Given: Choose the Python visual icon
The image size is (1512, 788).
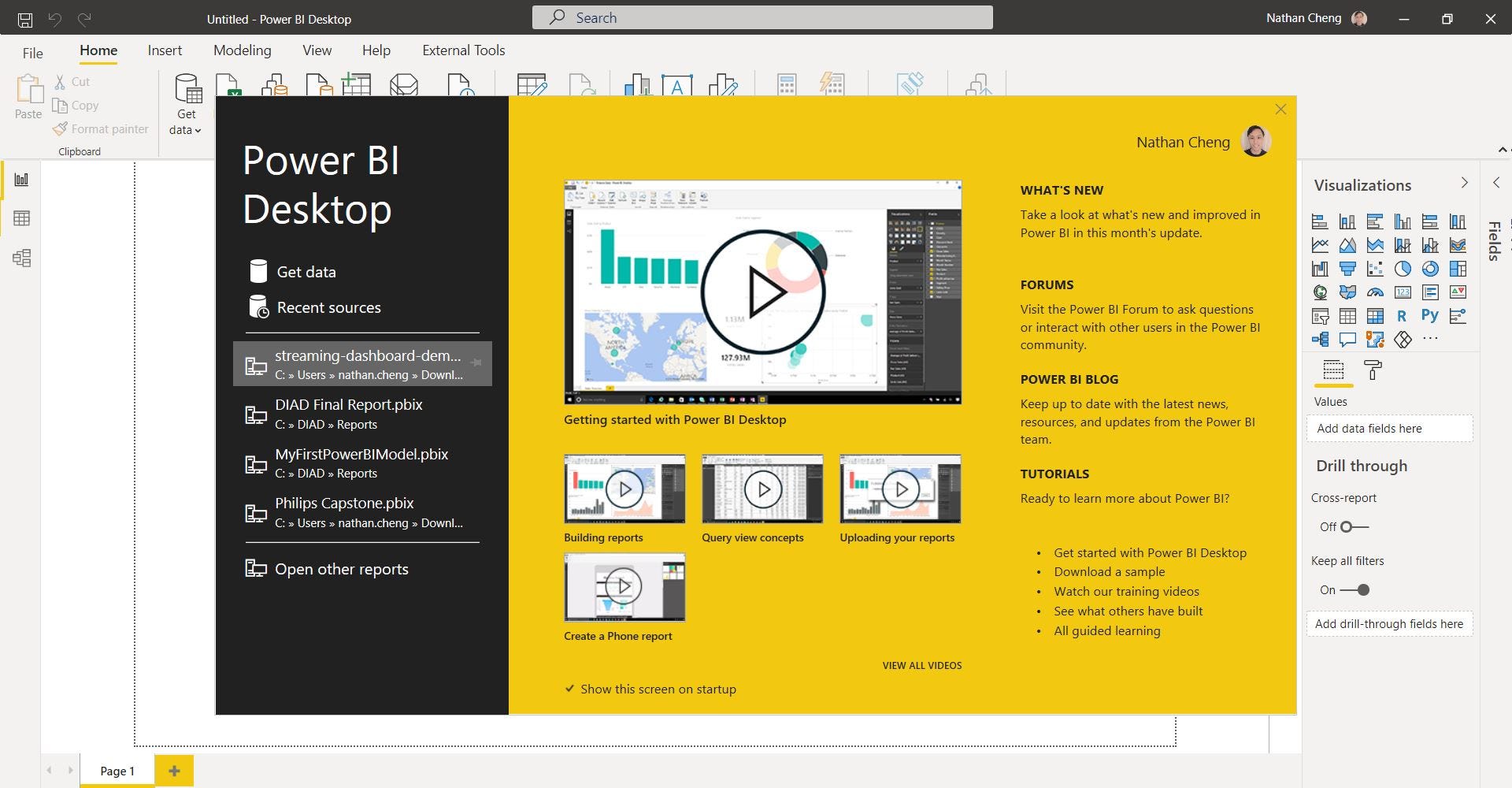Looking at the screenshot, I should tap(1430, 316).
